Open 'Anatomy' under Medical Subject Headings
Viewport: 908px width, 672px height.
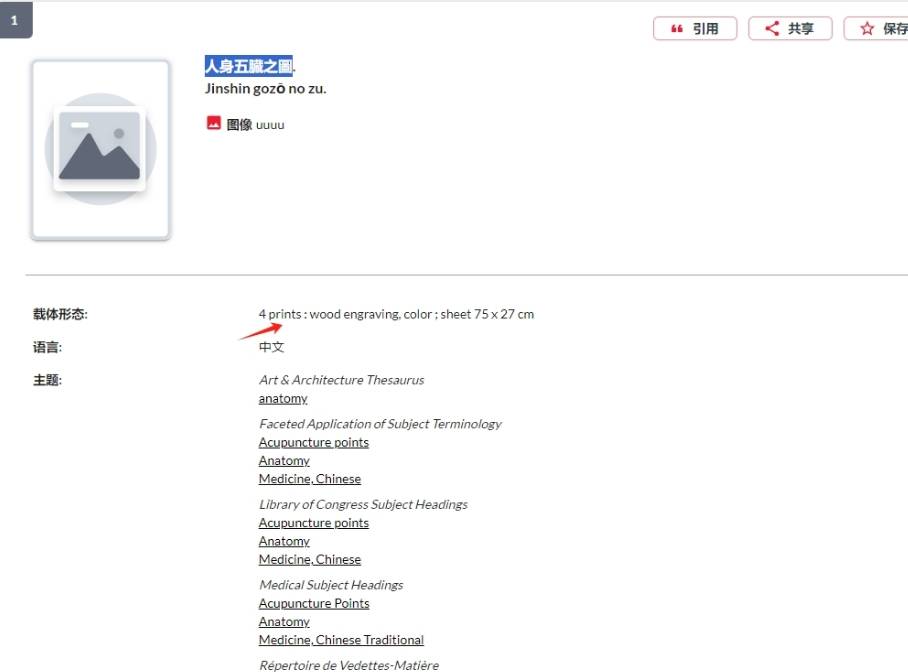pyautogui.click(x=284, y=622)
